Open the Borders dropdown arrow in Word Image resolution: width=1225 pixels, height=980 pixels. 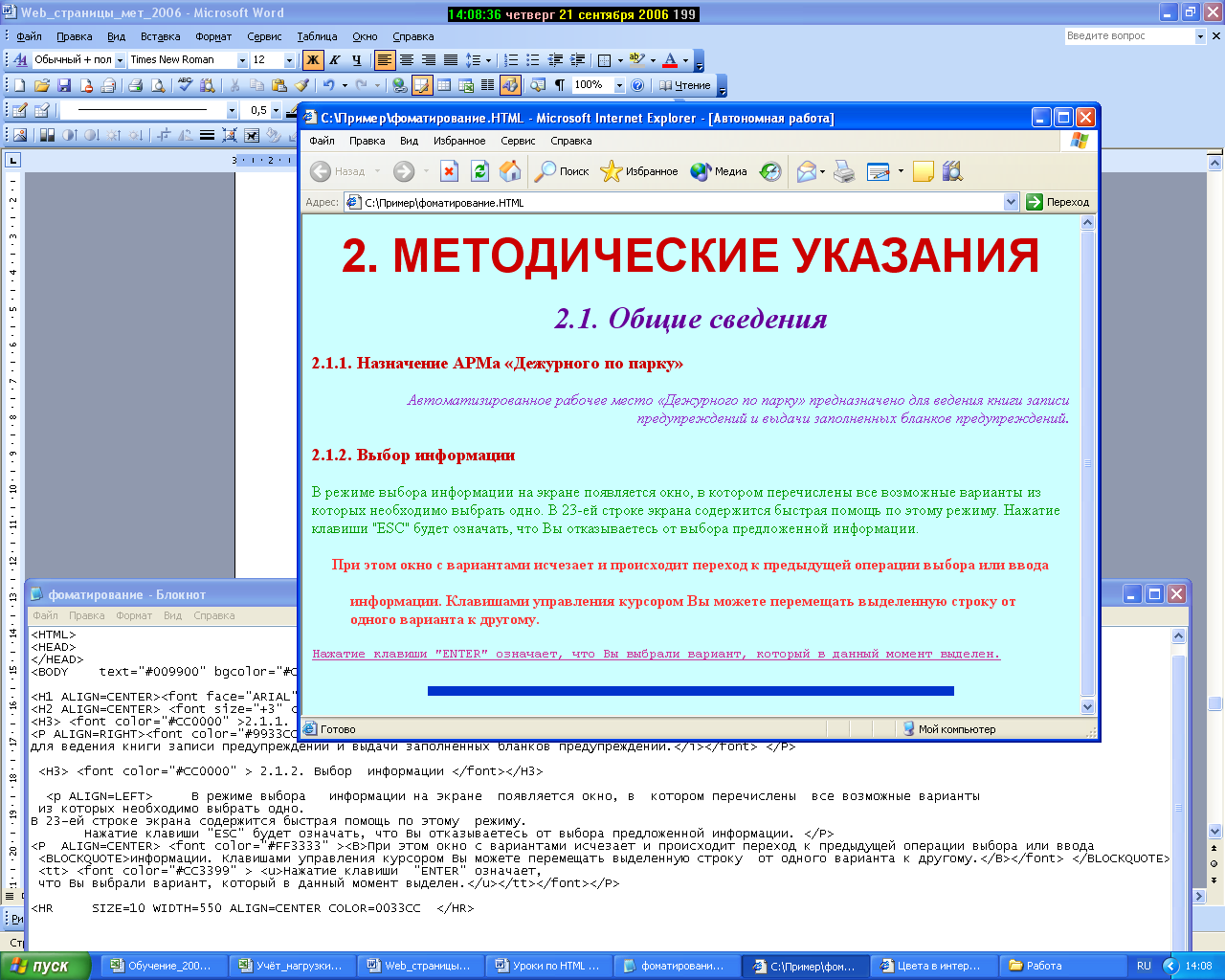(x=620, y=59)
